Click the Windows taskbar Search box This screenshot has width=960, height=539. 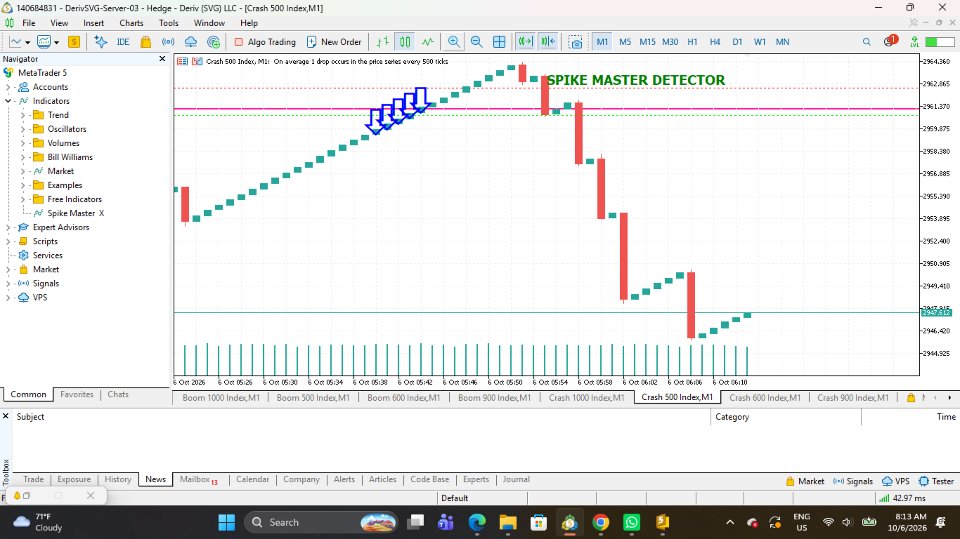coord(321,522)
